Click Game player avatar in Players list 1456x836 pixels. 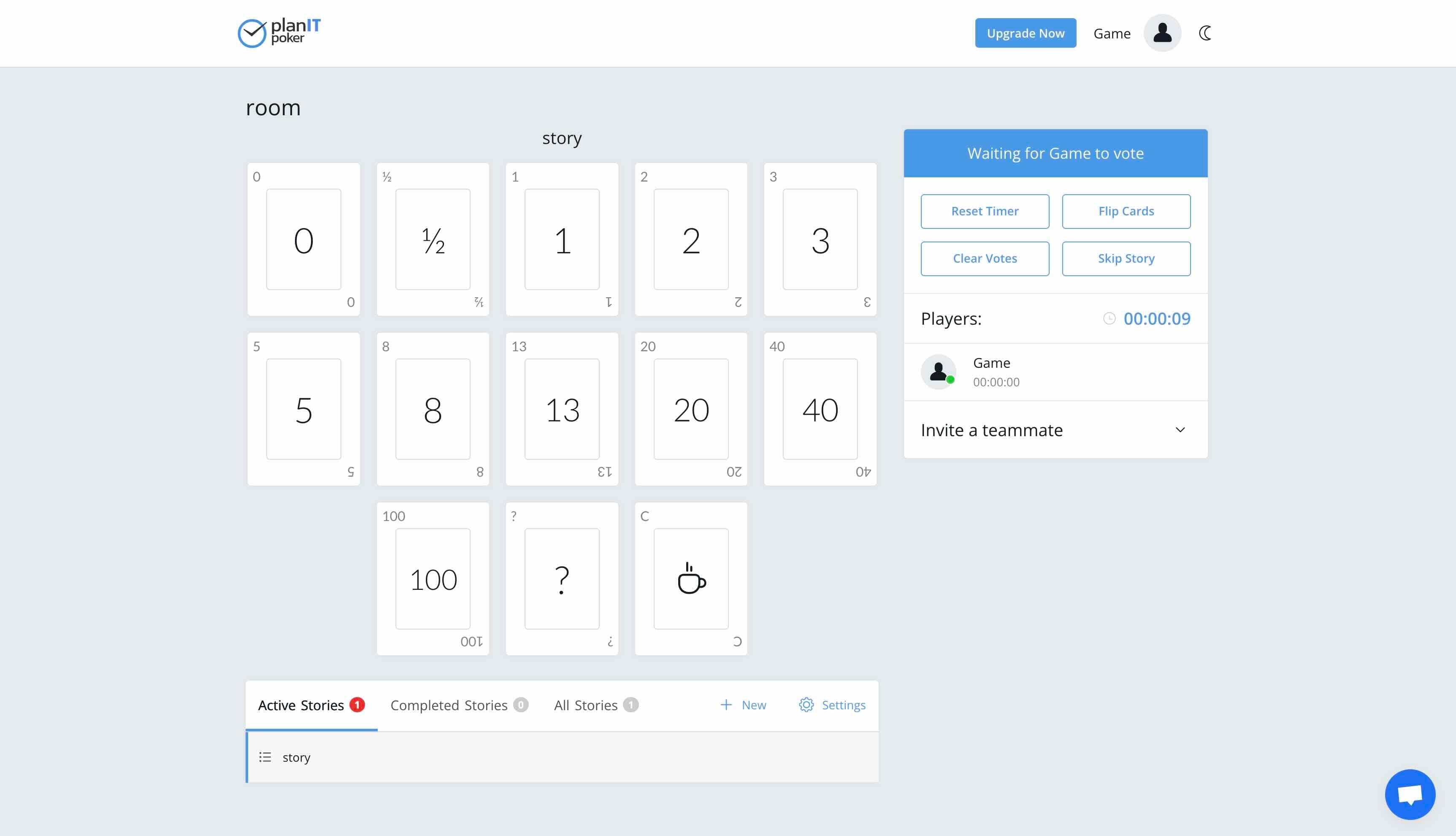pyautogui.click(x=938, y=372)
